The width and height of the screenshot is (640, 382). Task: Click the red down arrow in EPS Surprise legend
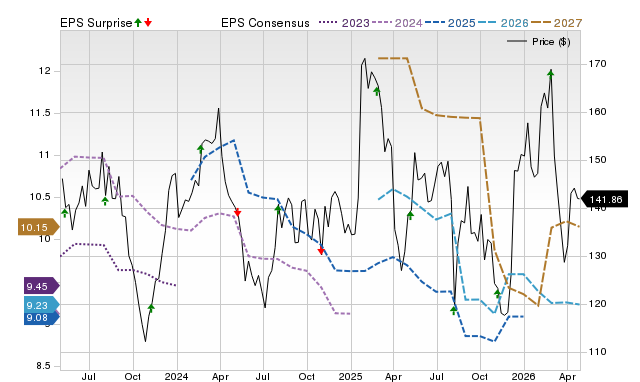tap(148, 22)
